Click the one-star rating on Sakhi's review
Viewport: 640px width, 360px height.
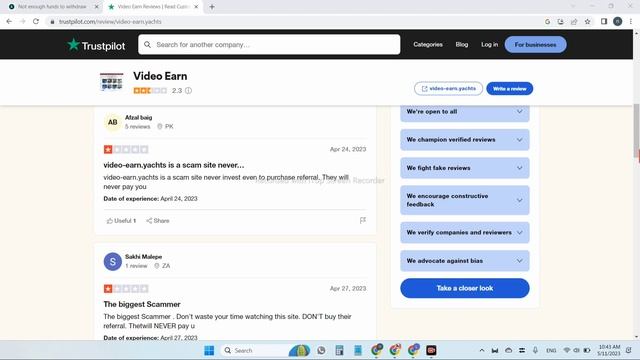coord(126,289)
